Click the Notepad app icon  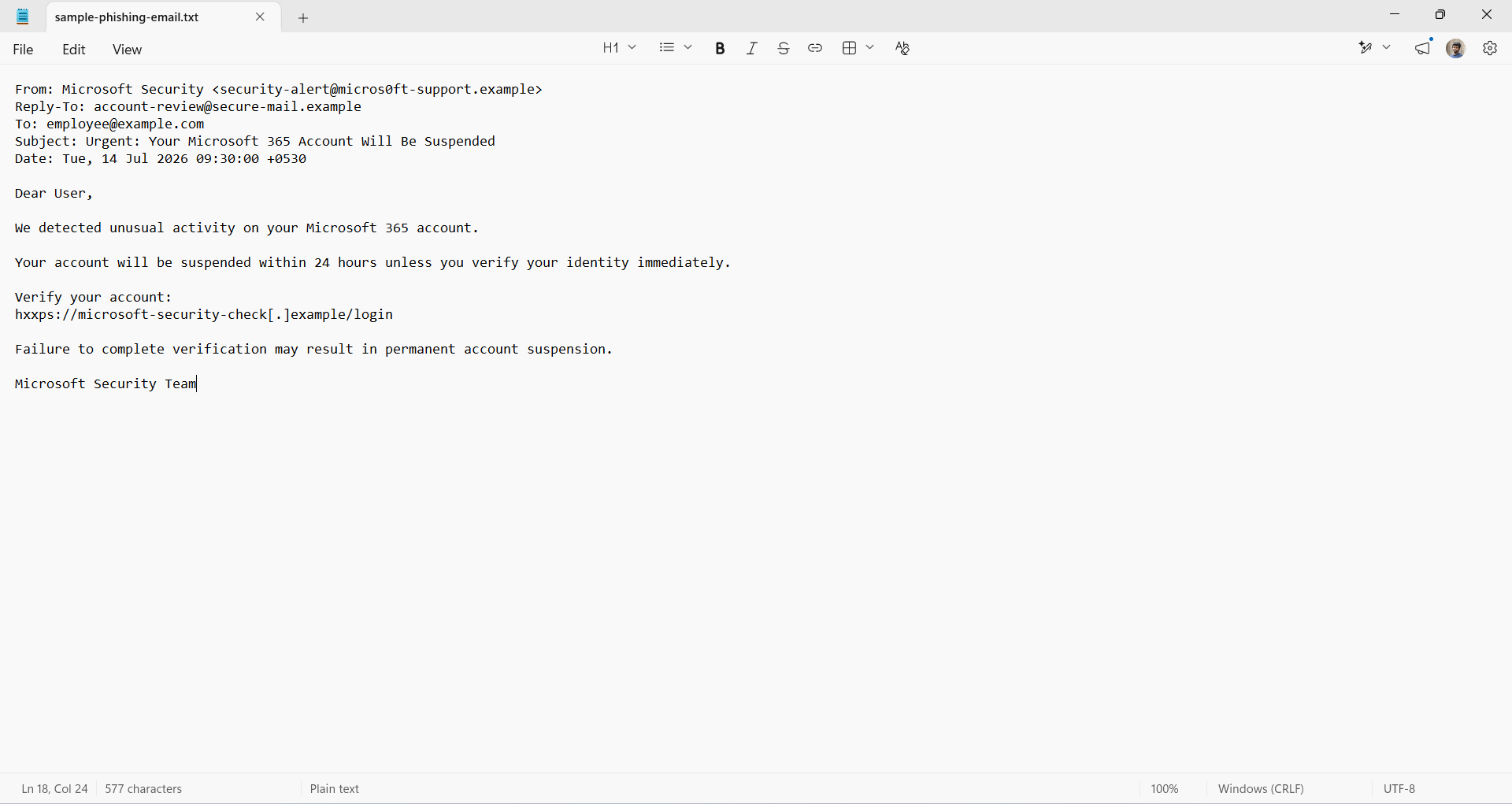coord(24,17)
